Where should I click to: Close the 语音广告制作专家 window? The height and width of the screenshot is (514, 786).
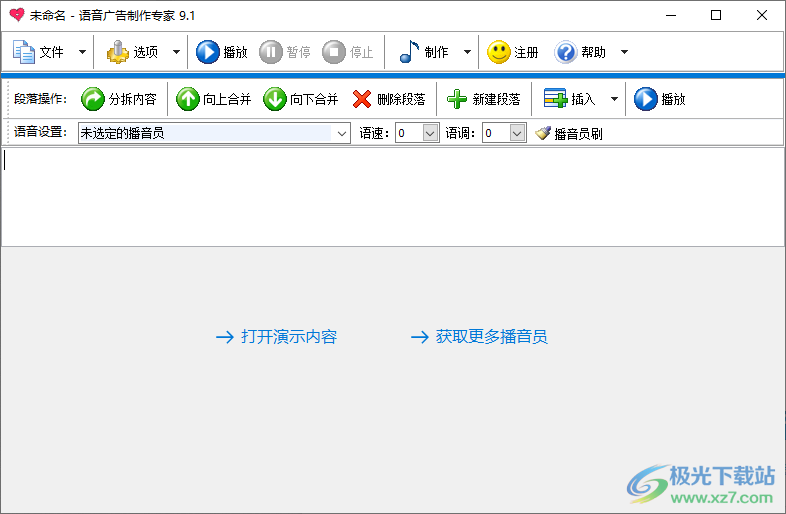tap(762, 15)
